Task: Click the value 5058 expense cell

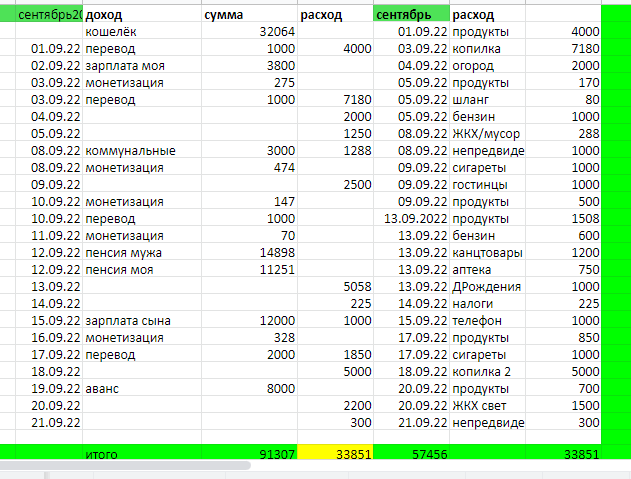Action: (x=335, y=287)
